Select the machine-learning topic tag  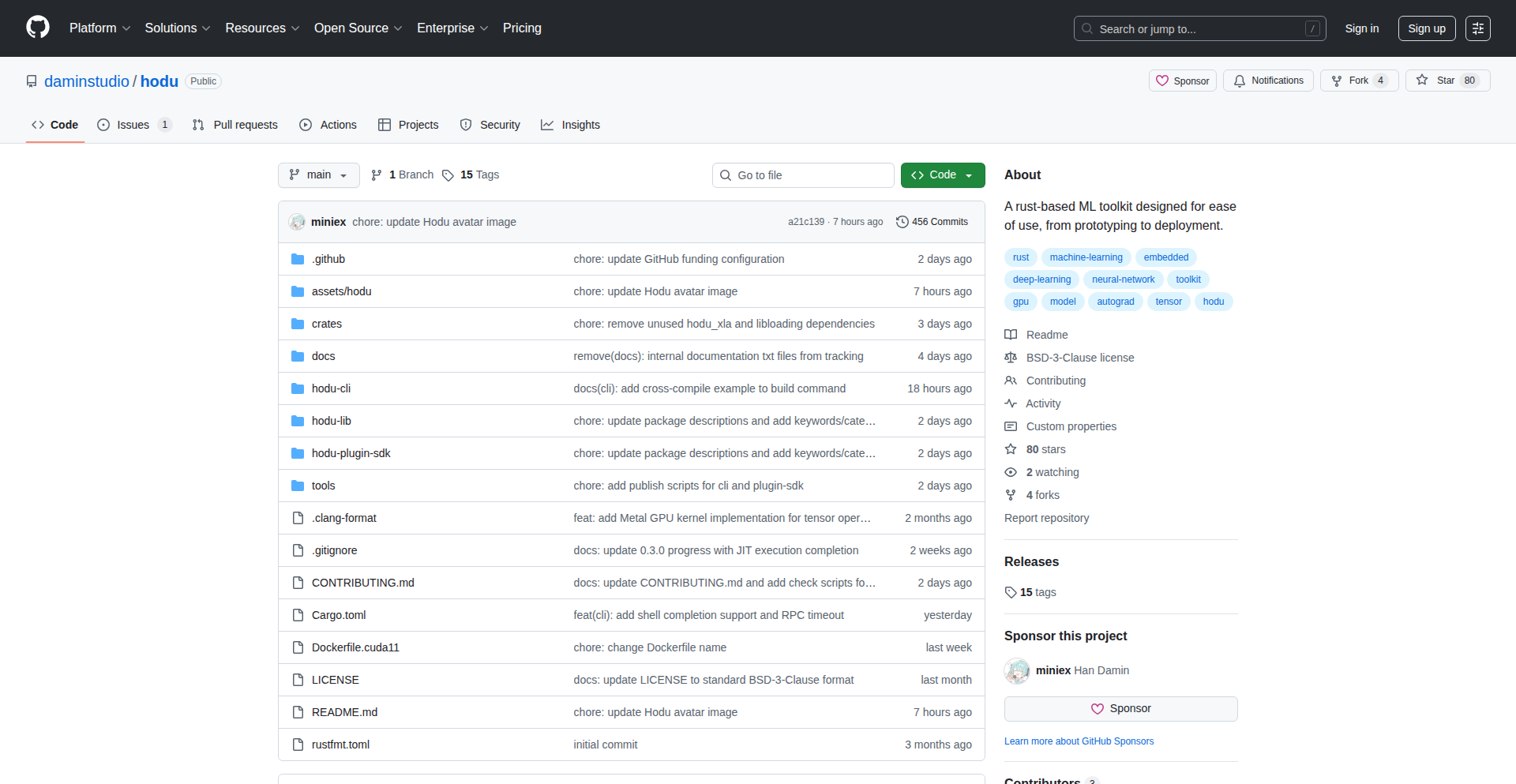[1086, 257]
